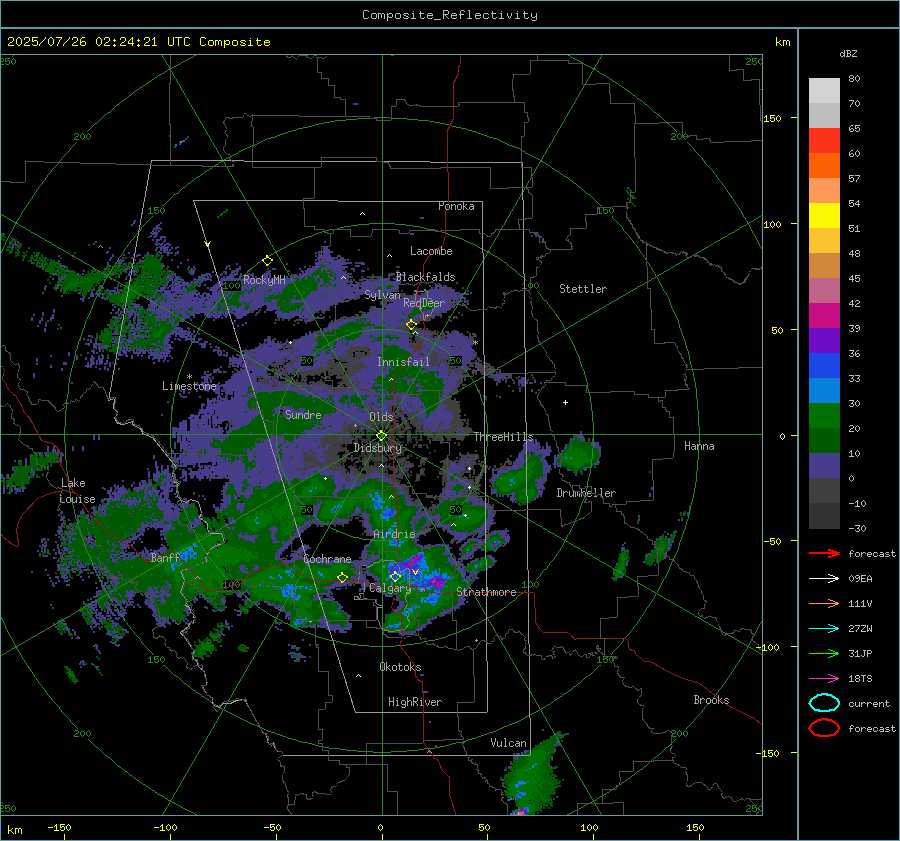Click the red forecast arrow in legend
900x841 pixels.
click(x=824, y=553)
